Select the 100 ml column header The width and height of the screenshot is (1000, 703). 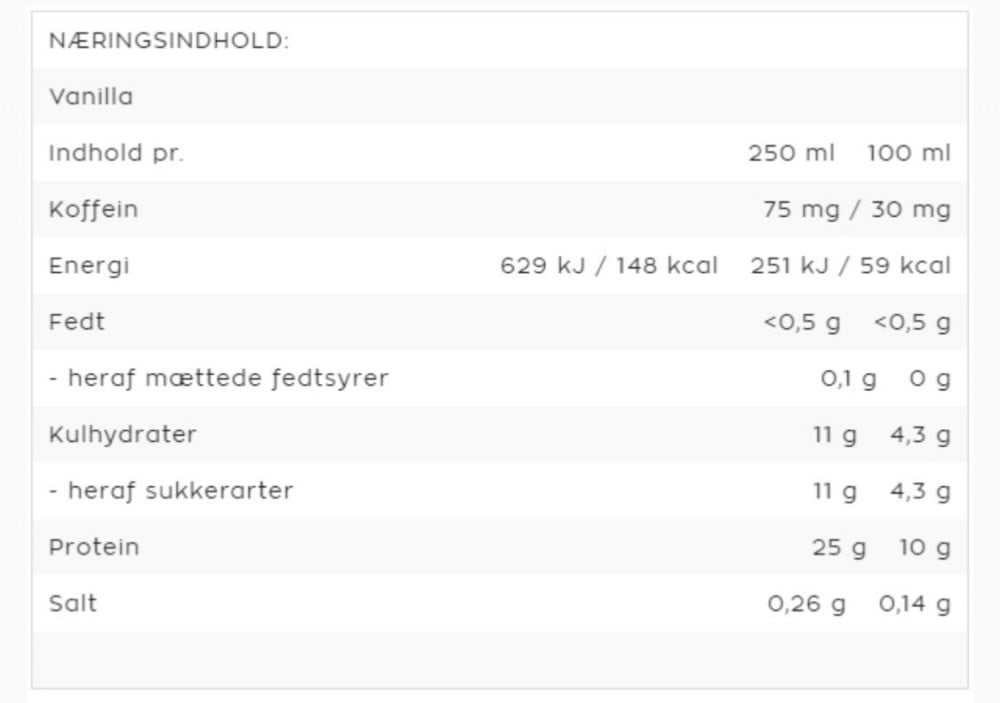click(x=909, y=153)
